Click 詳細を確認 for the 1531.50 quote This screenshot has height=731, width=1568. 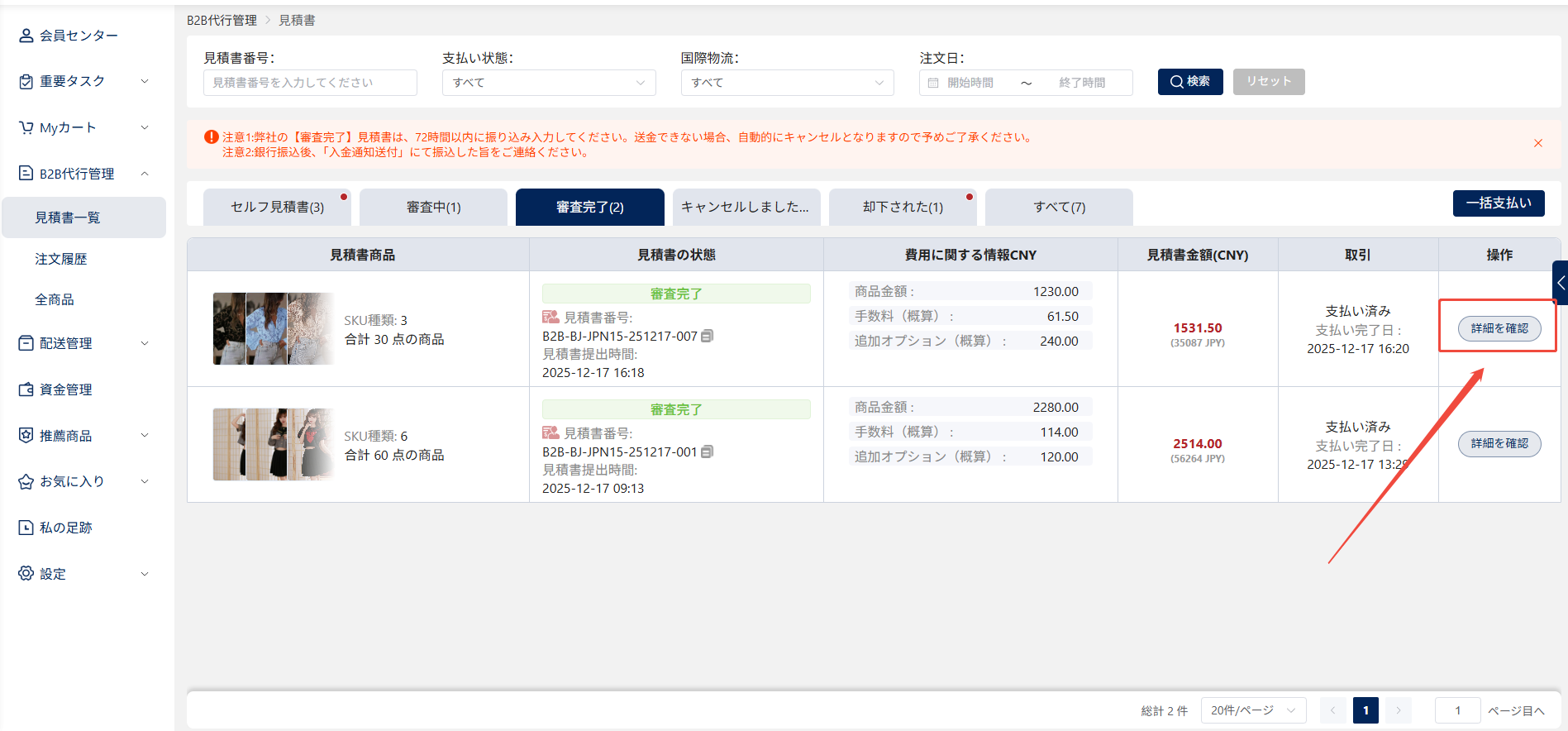[x=1499, y=328]
